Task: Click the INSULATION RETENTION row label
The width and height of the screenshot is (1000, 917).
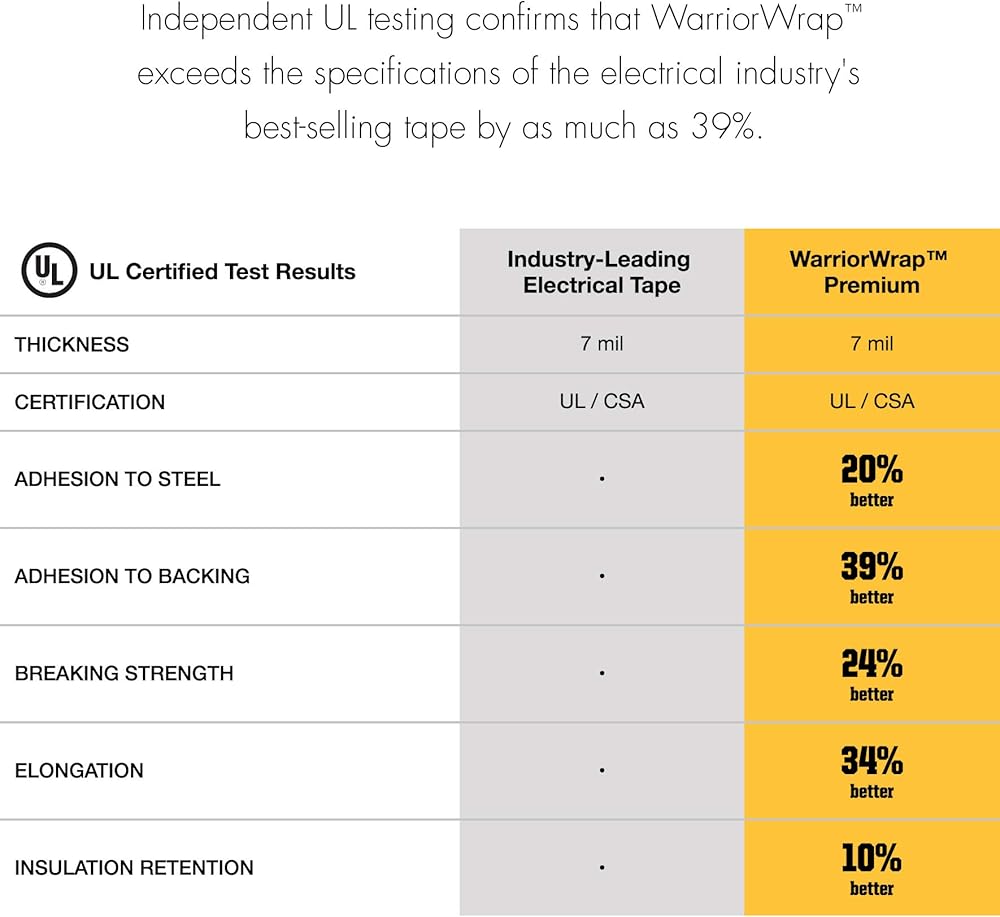Action: pos(134,867)
